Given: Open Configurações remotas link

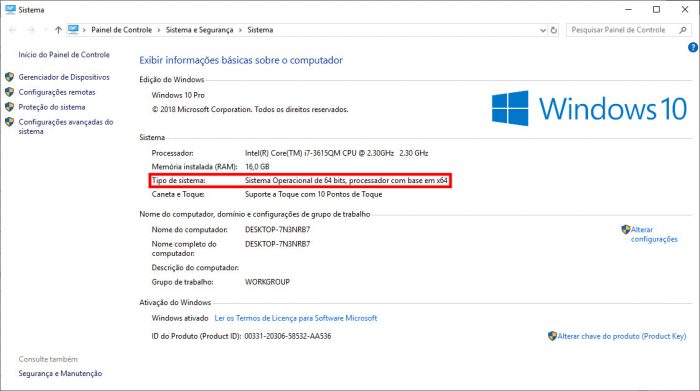Looking at the screenshot, I should click(57, 92).
